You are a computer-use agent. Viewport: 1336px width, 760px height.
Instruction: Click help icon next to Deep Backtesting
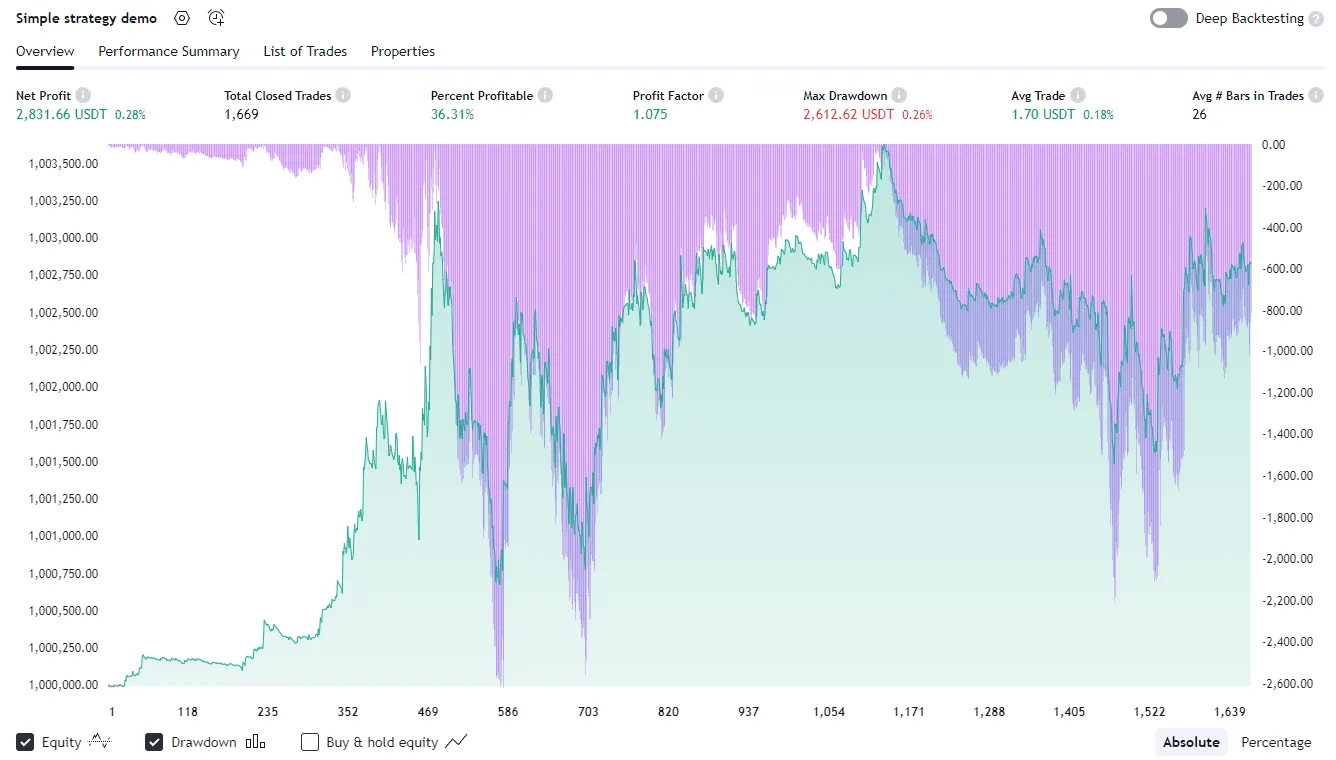pos(1314,18)
